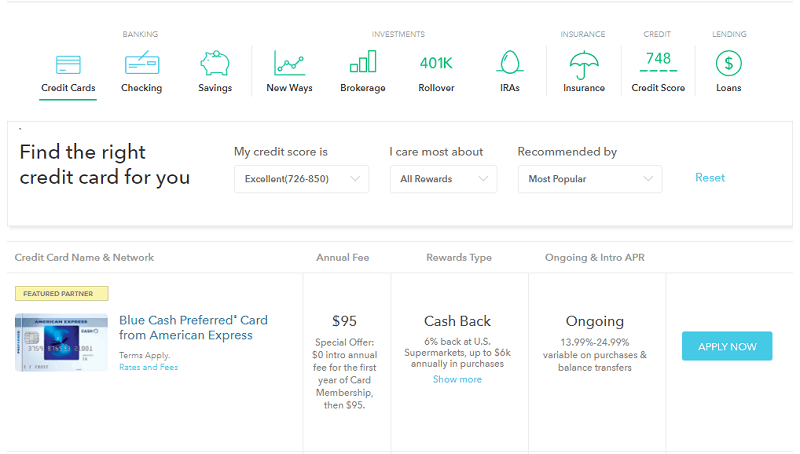Open the Rates and Fees link
800x454 pixels.
(148, 367)
